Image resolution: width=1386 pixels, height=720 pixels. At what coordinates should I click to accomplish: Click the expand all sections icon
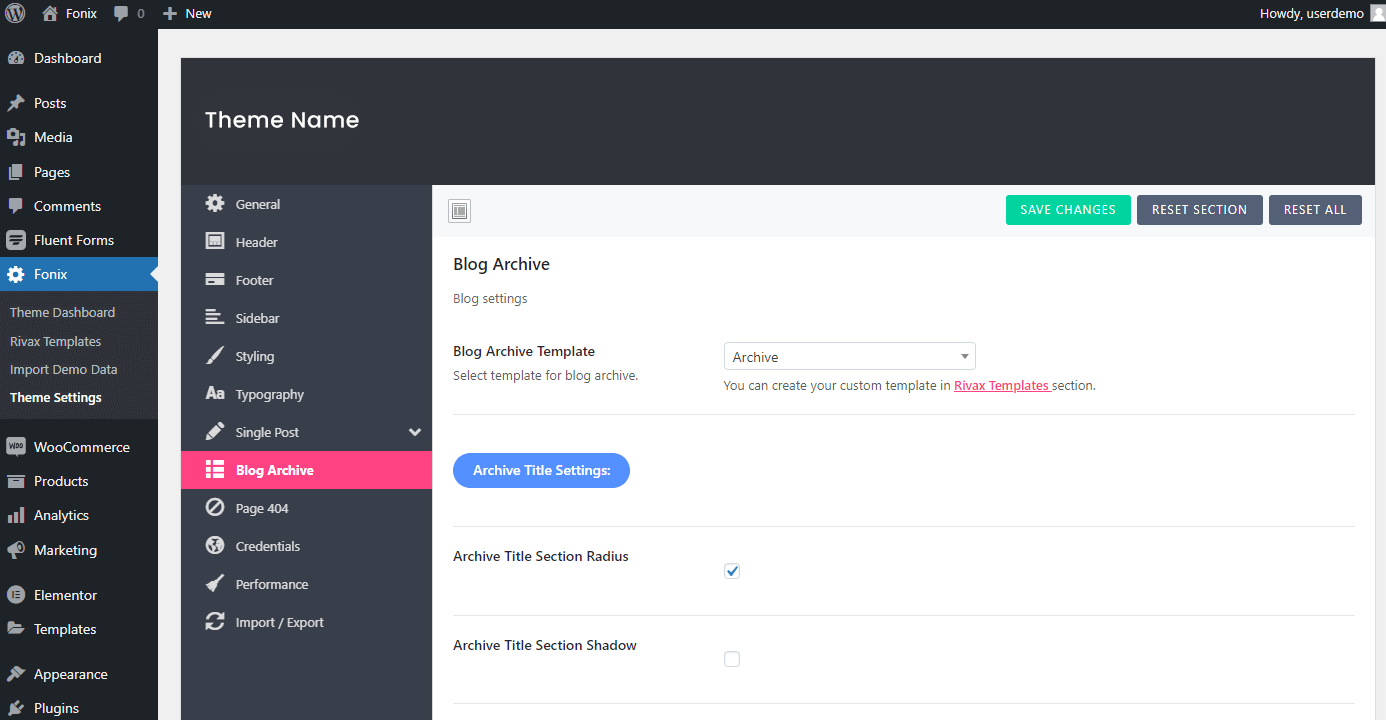(459, 210)
